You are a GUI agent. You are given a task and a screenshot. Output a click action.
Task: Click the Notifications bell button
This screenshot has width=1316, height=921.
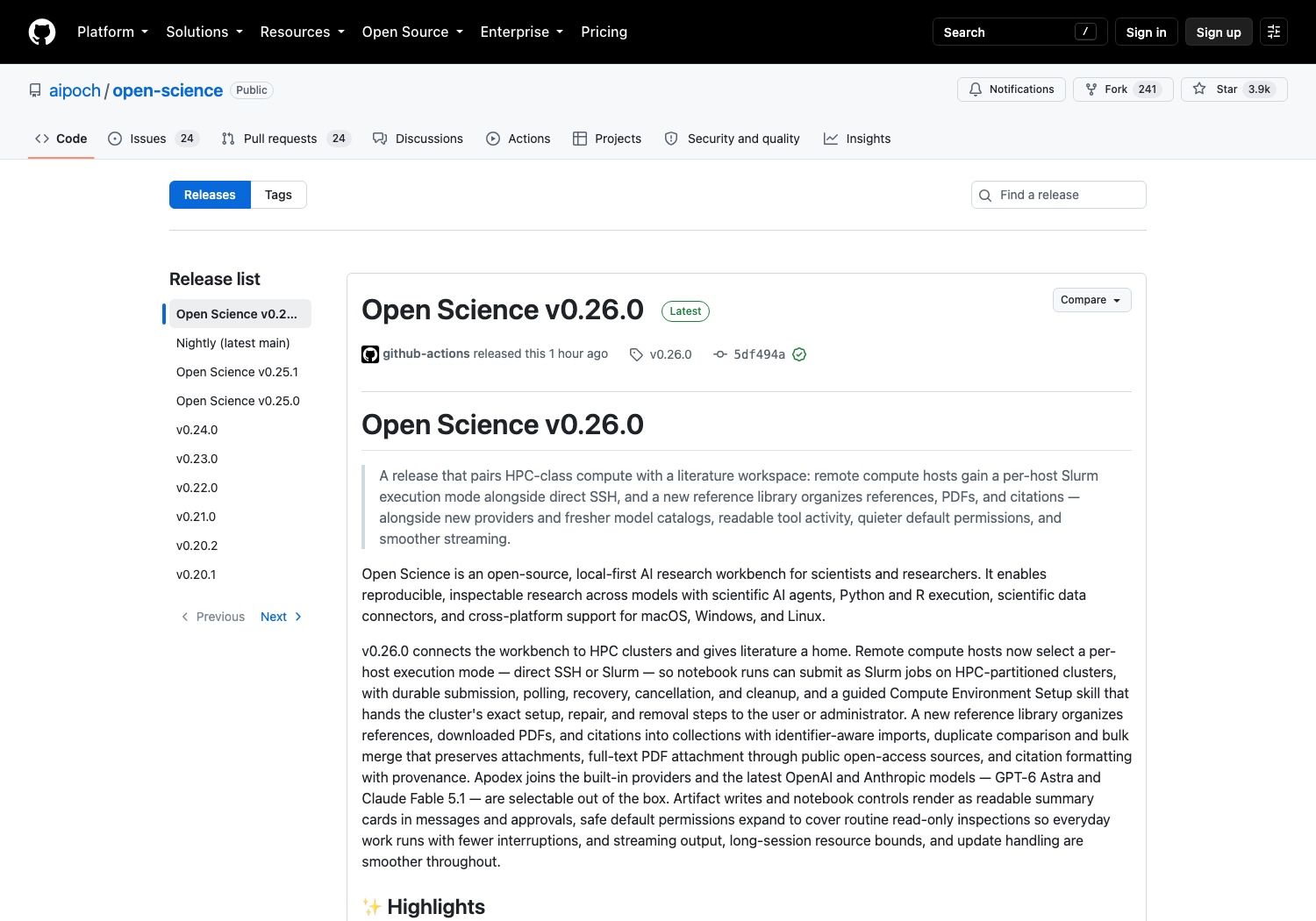tap(1012, 89)
